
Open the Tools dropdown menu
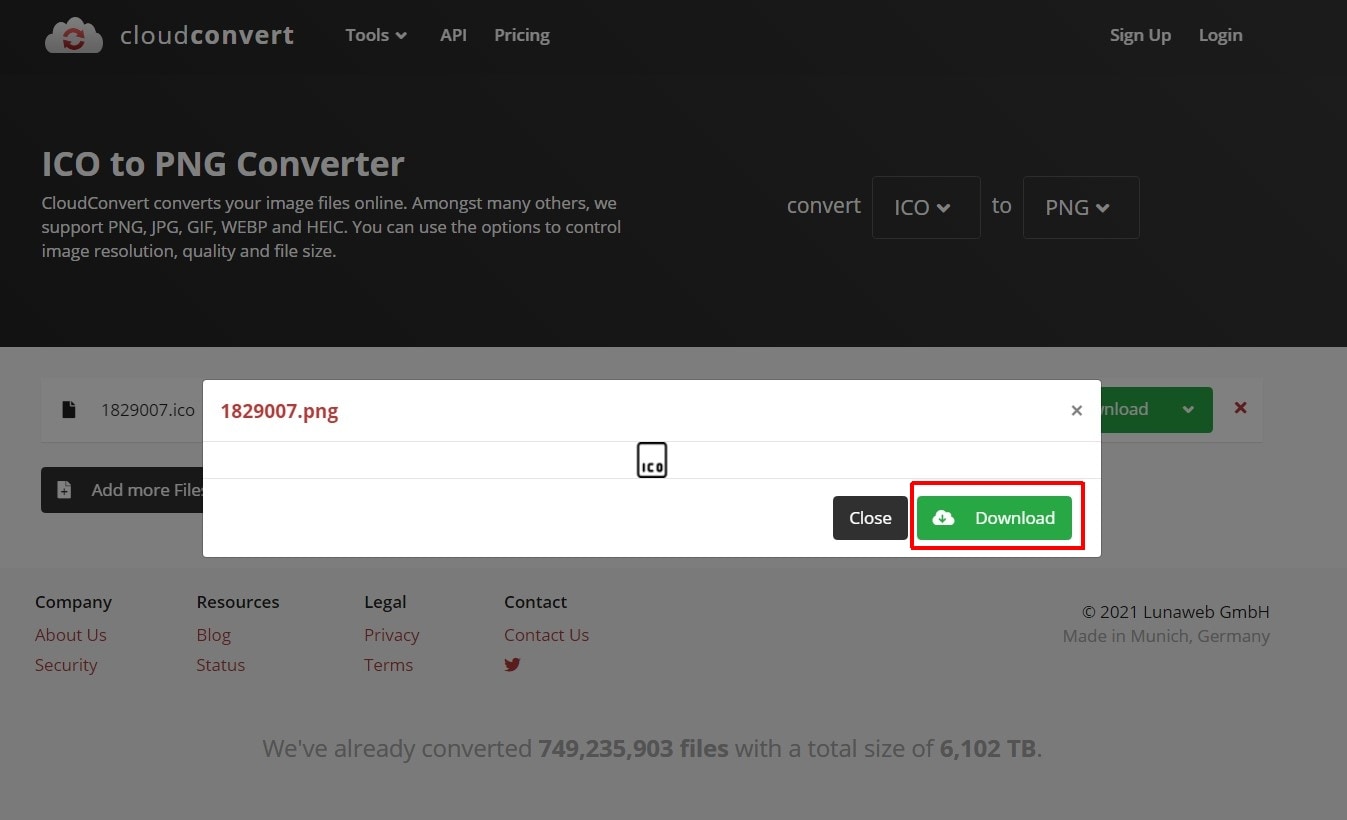(x=376, y=35)
